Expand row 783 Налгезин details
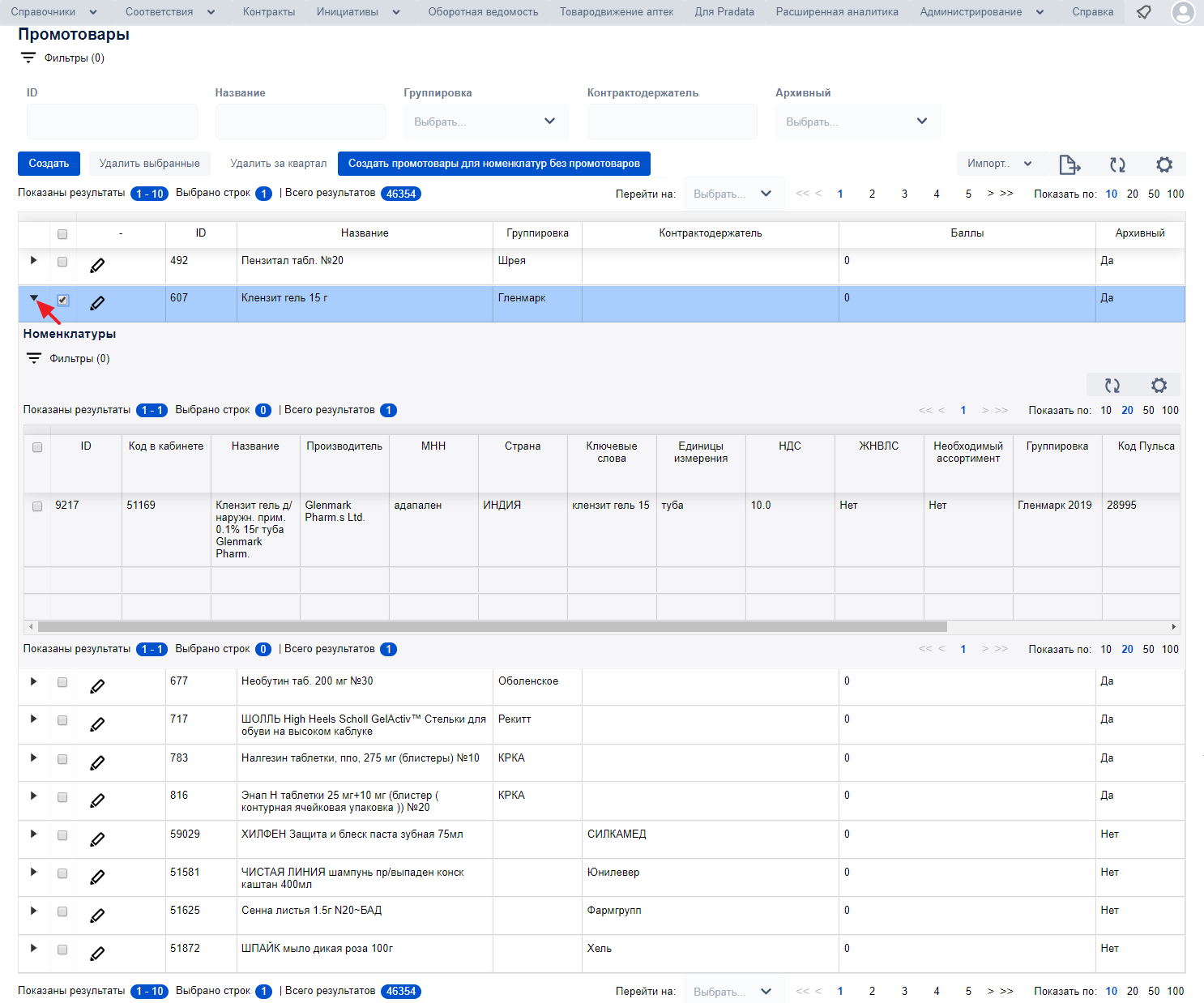Image resolution: width=1204 pixels, height=1003 pixels. coord(33,758)
